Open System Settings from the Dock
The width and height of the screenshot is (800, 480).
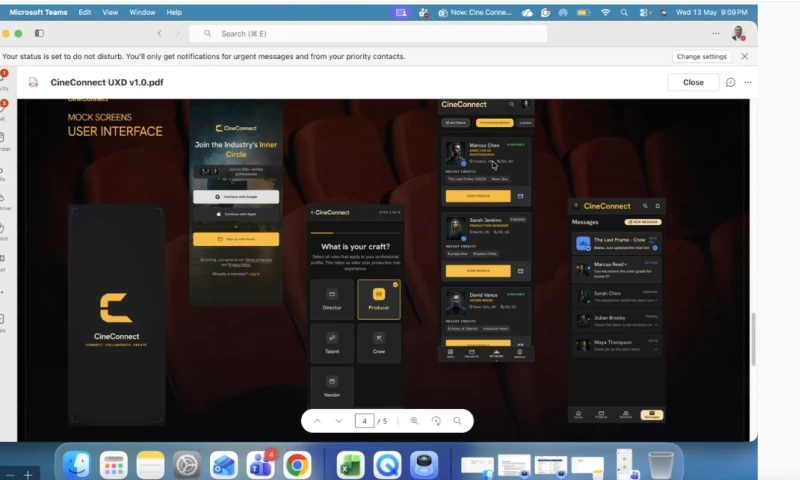[x=187, y=465]
